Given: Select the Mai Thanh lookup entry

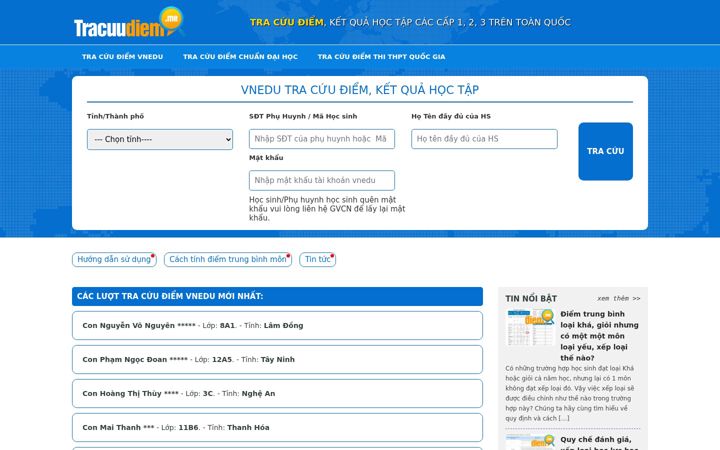Looking at the screenshot, I should click(277, 428).
